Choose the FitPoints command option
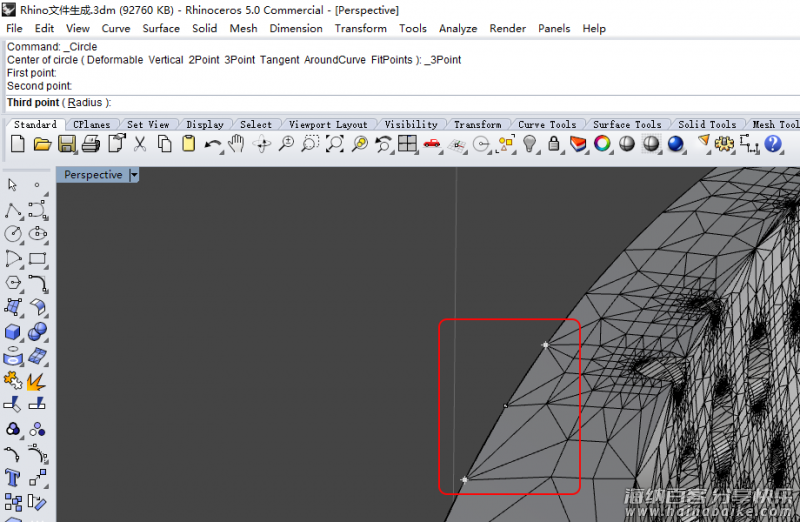Screen dimensions: 800x522 pos(391,60)
